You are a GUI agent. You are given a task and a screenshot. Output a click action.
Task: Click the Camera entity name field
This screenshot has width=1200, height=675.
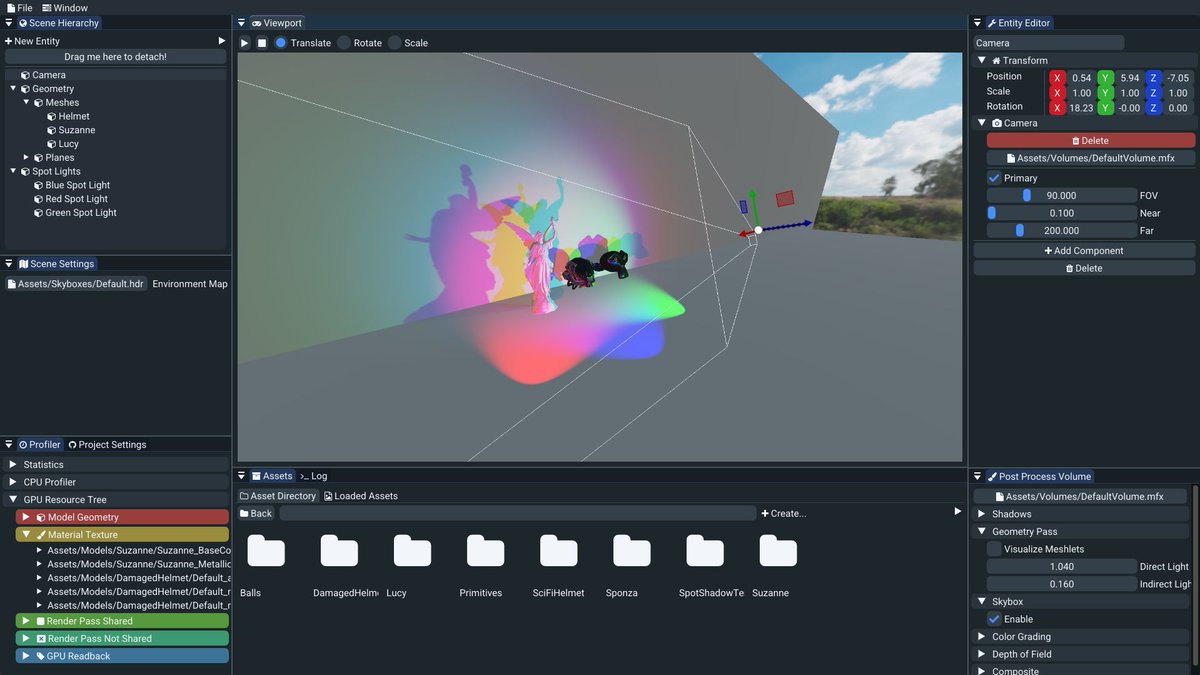(x=1049, y=43)
